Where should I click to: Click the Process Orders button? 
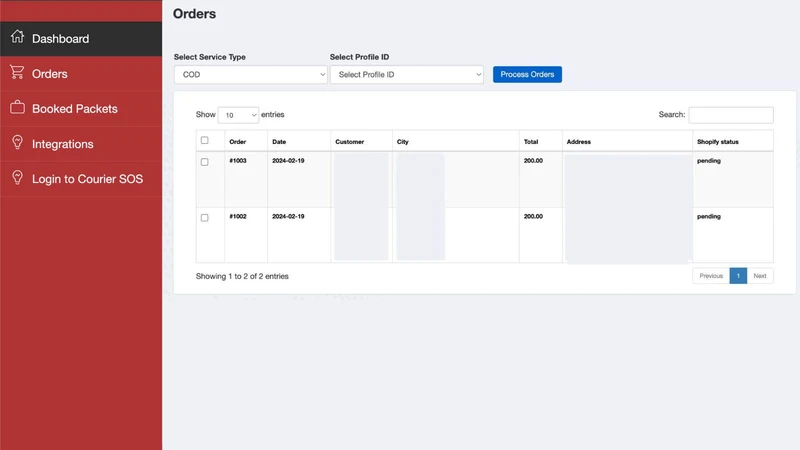pyautogui.click(x=527, y=74)
